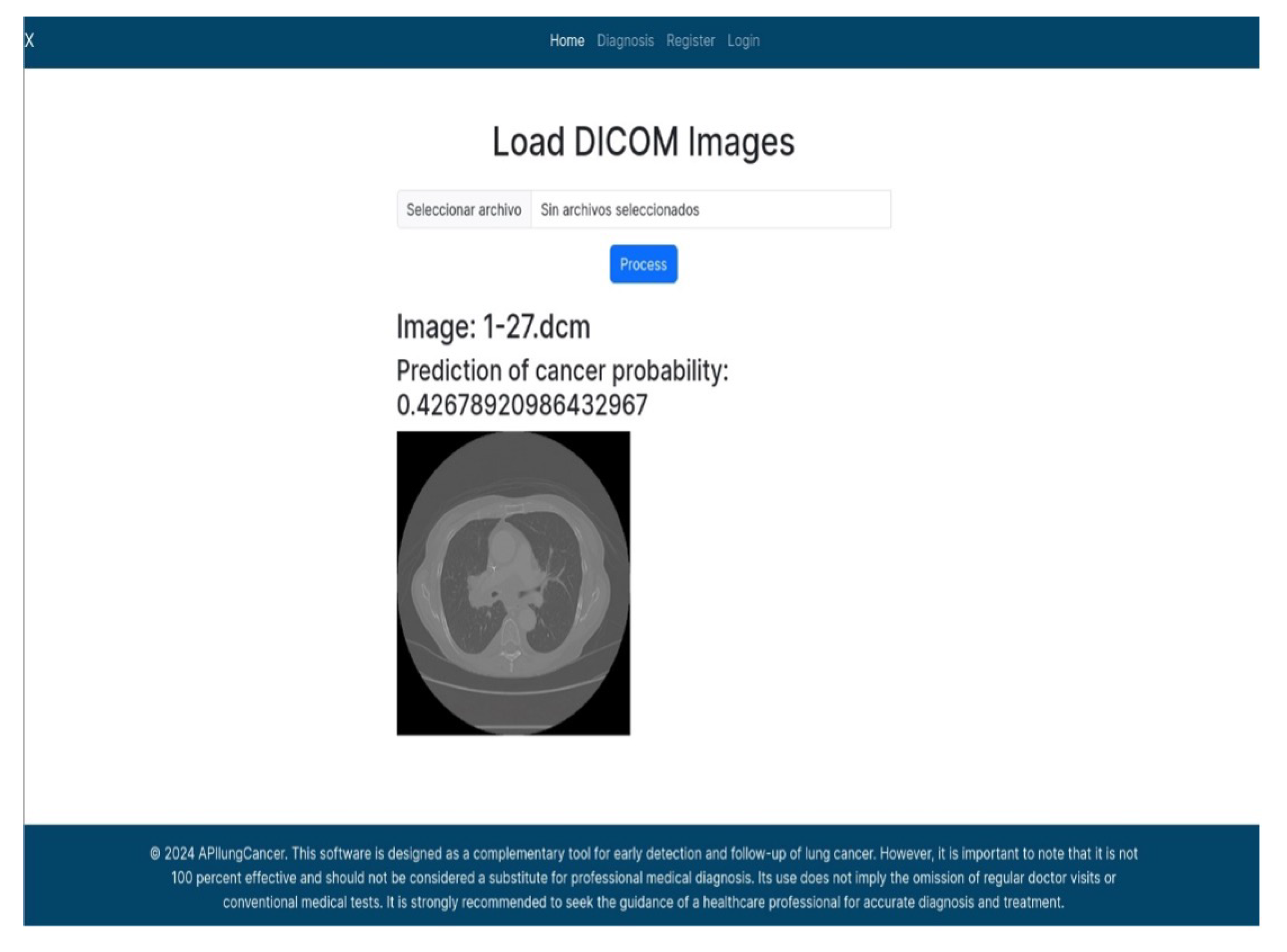Go to the Register page
This screenshot has height=952, width=1287.
pyautogui.click(x=690, y=40)
